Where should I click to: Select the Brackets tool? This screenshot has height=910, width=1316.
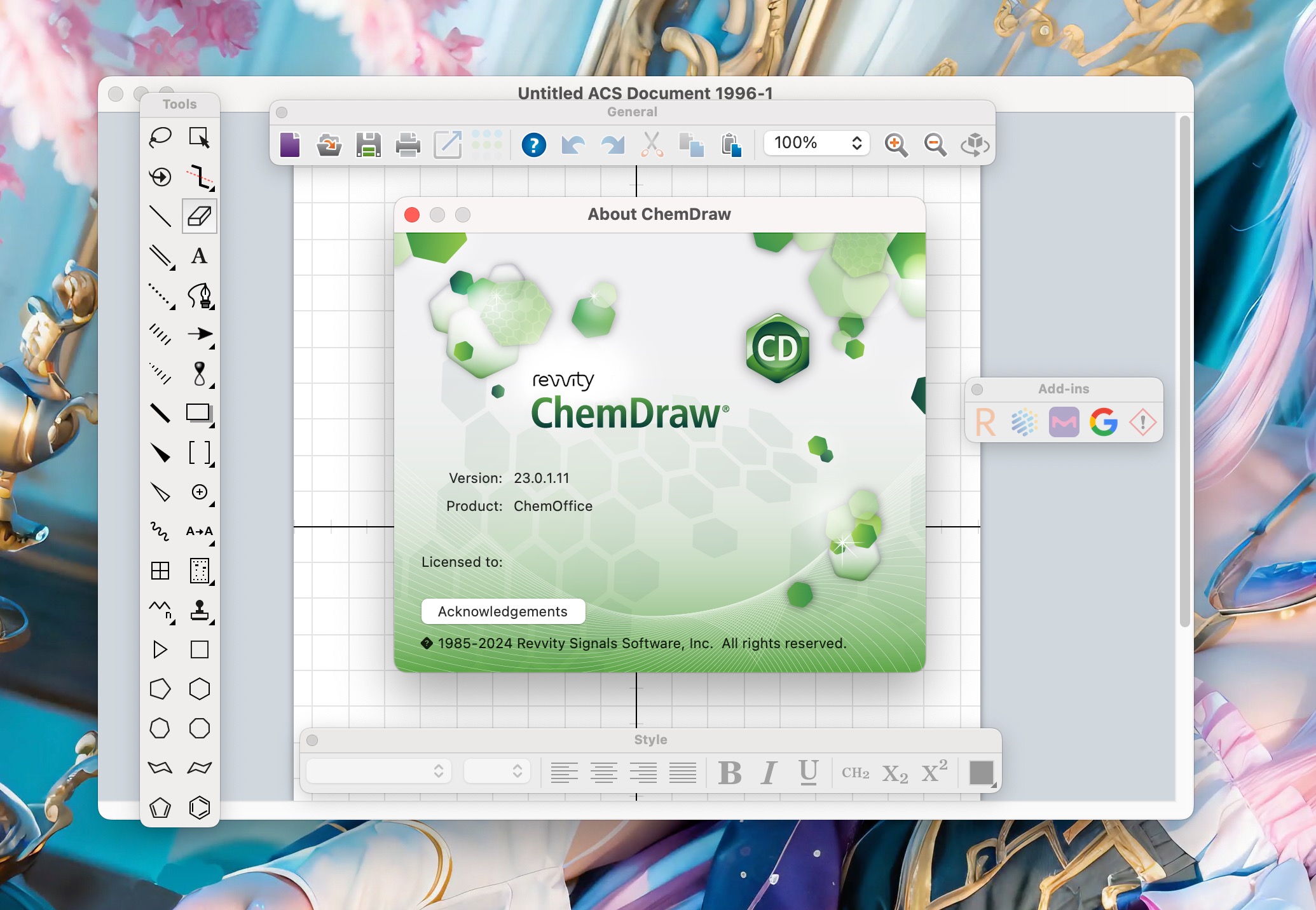[200, 452]
